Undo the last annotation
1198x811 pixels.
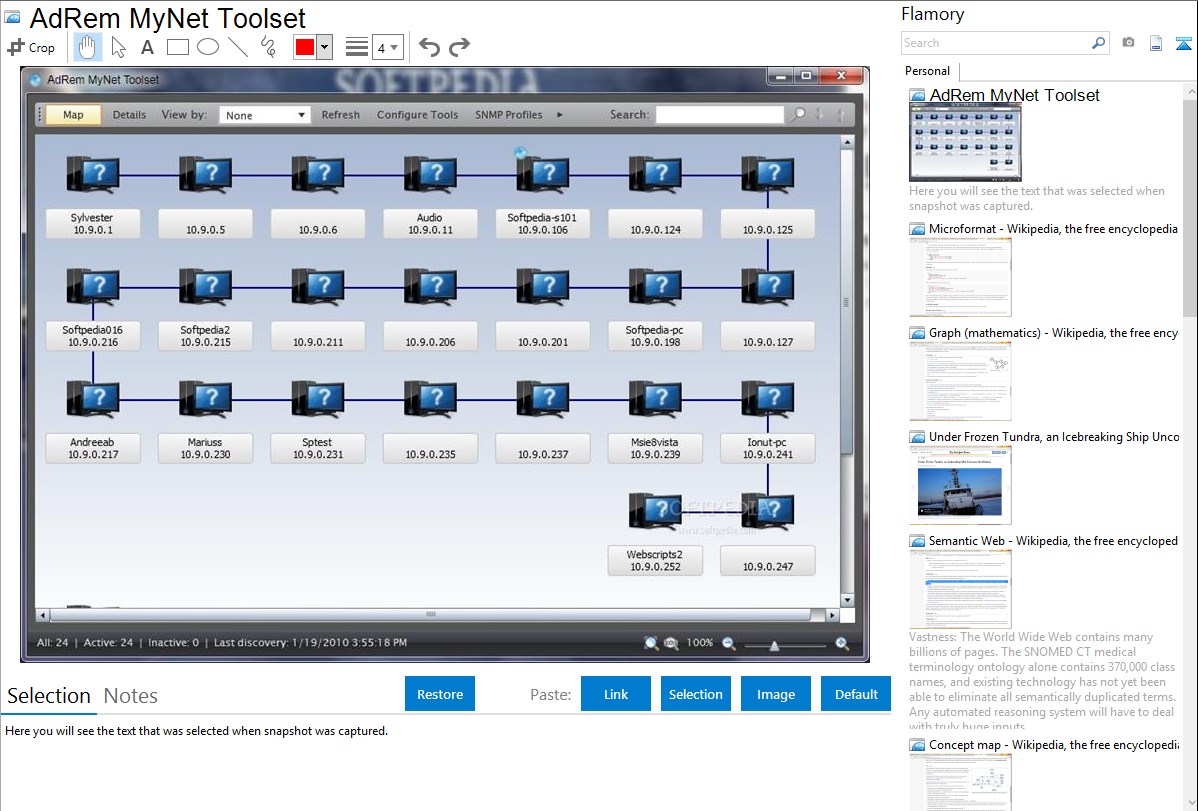429,47
